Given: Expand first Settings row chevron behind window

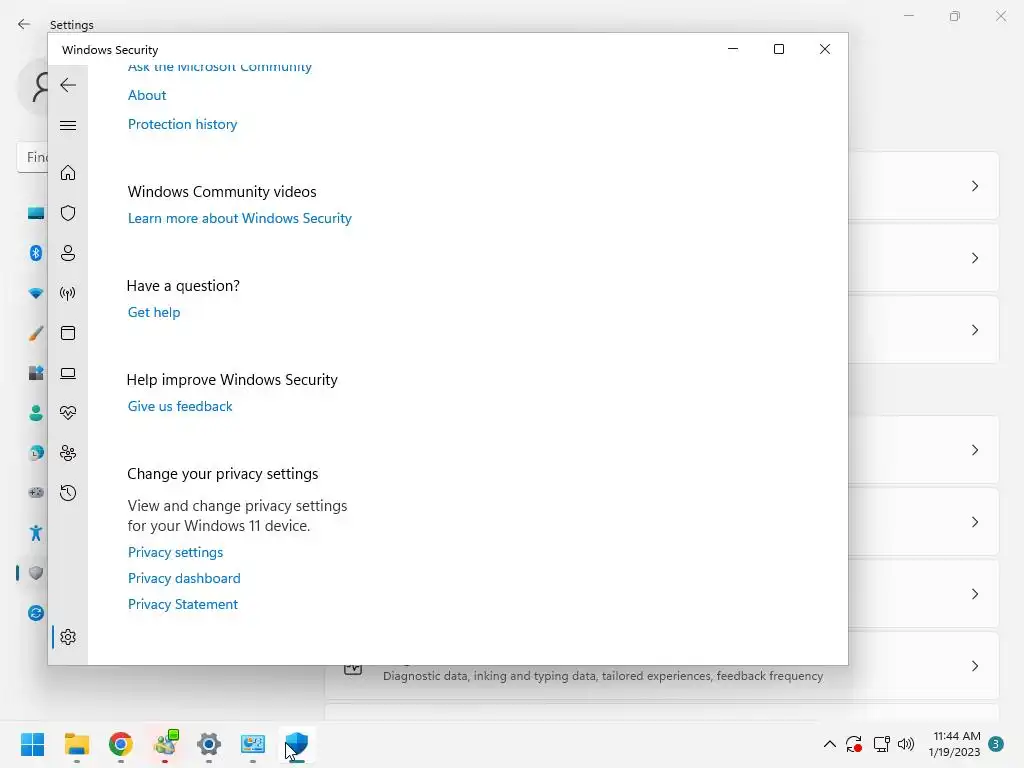Looking at the screenshot, I should [x=975, y=186].
